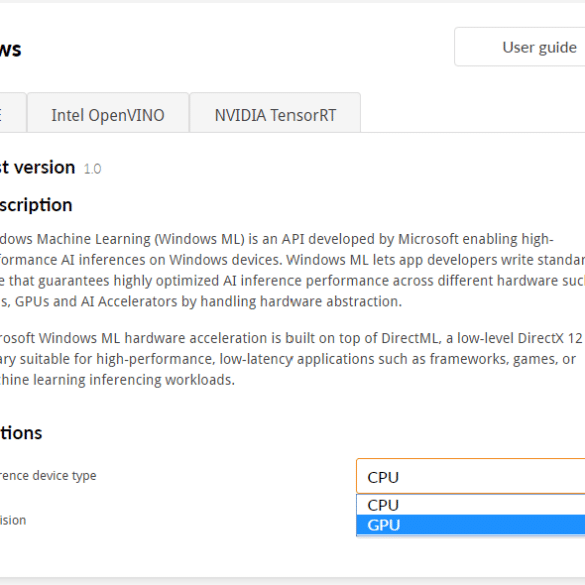The height and width of the screenshot is (585, 585).
Task: Switch to the Intel OpenVINO tab
Action: click(x=108, y=113)
